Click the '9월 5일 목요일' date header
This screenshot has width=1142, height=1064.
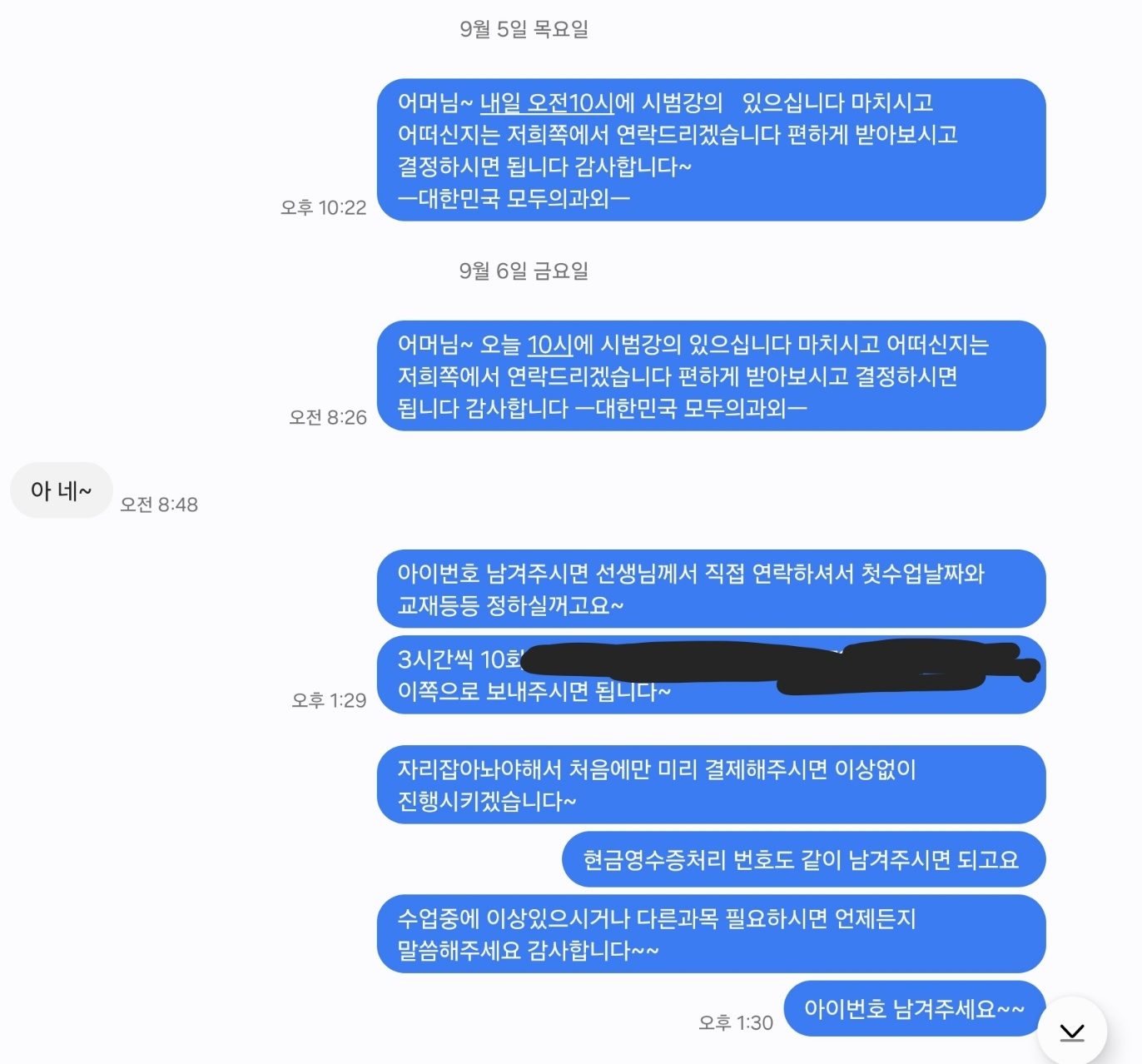[524, 29]
